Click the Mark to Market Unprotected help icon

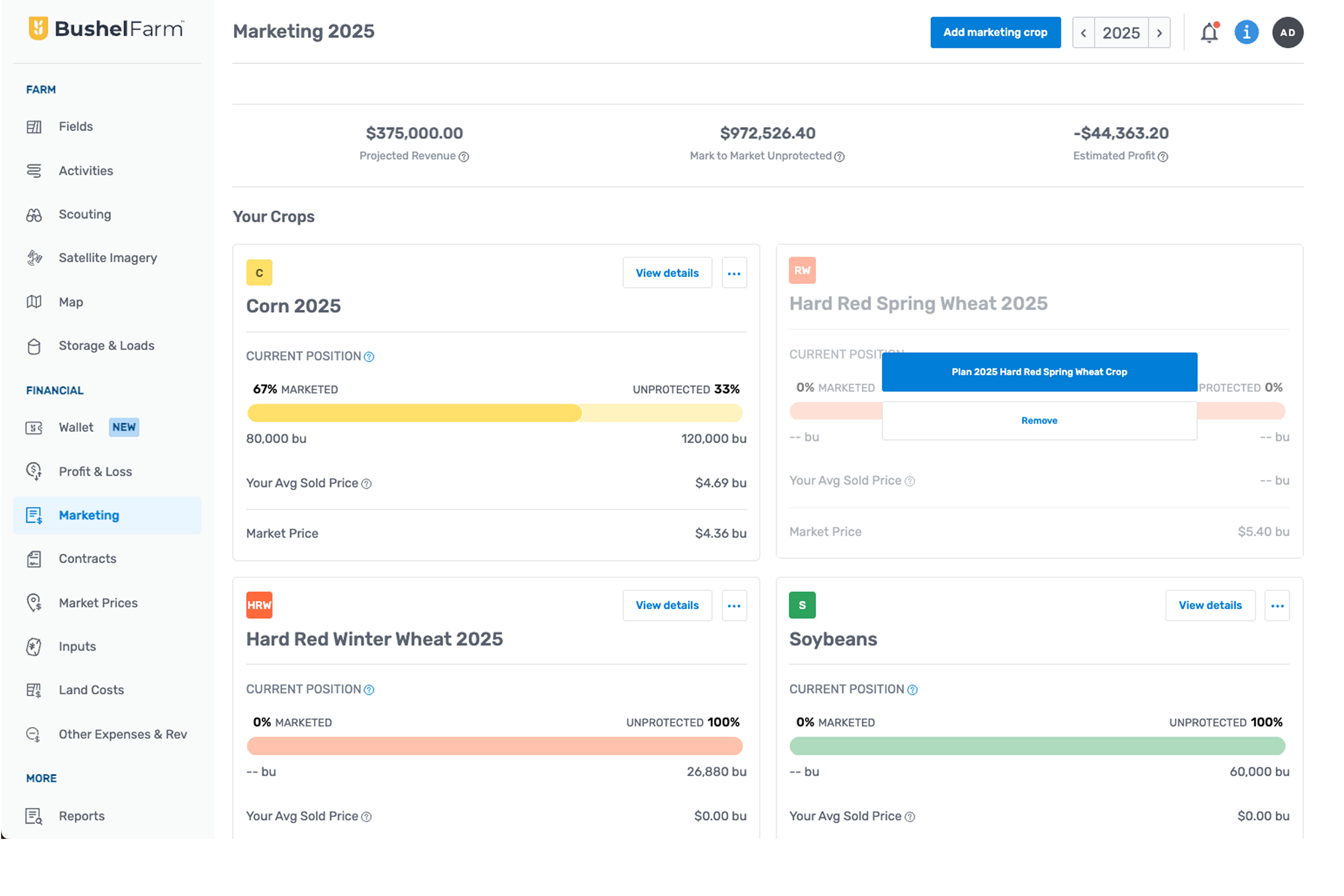(x=839, y=157)
